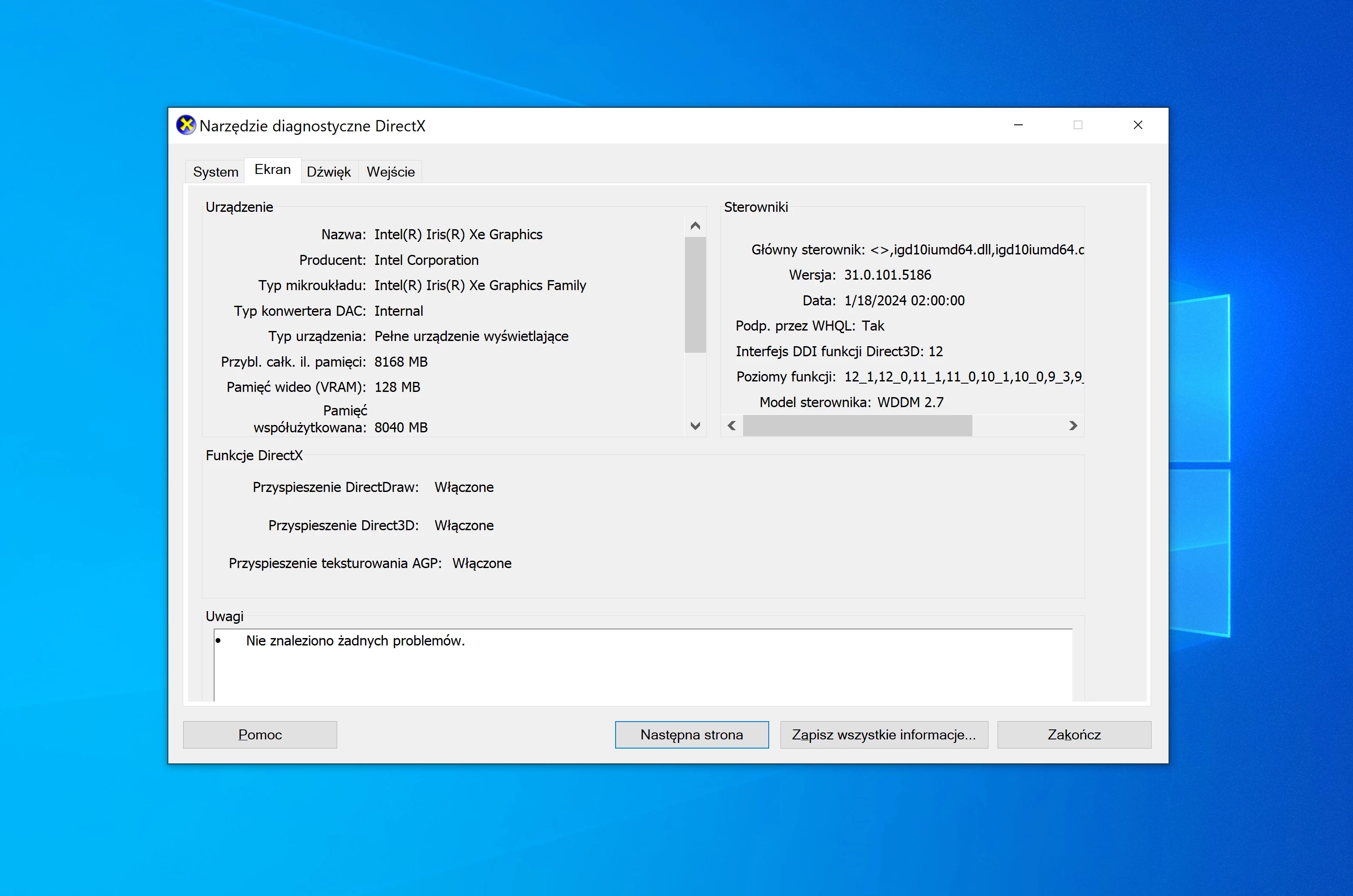Screen dimensions: 1353x896
Task: Click 'Przyspieszenie DirectDraw' label
Action: [x=335, y=488]
